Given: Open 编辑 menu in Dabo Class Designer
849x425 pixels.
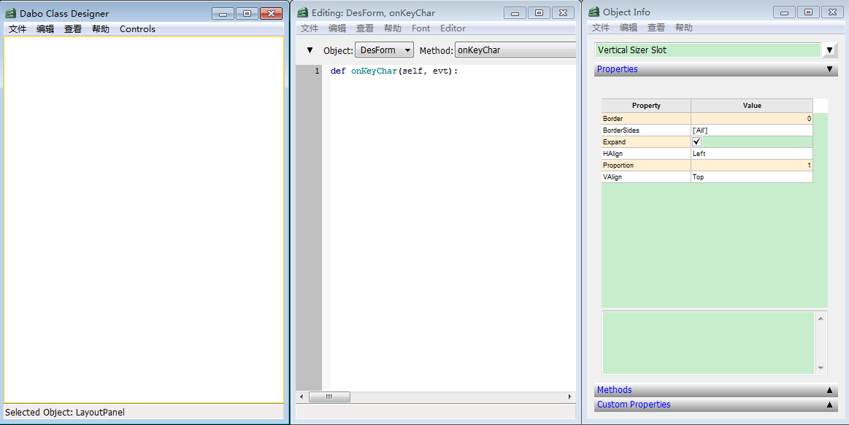Looking at the screenshot, I should click(x=45, y=29).
